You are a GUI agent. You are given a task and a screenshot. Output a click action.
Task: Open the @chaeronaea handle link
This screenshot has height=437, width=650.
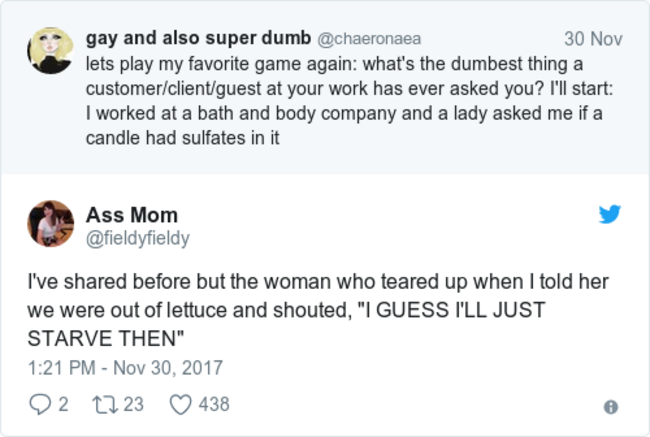point(369,39)
